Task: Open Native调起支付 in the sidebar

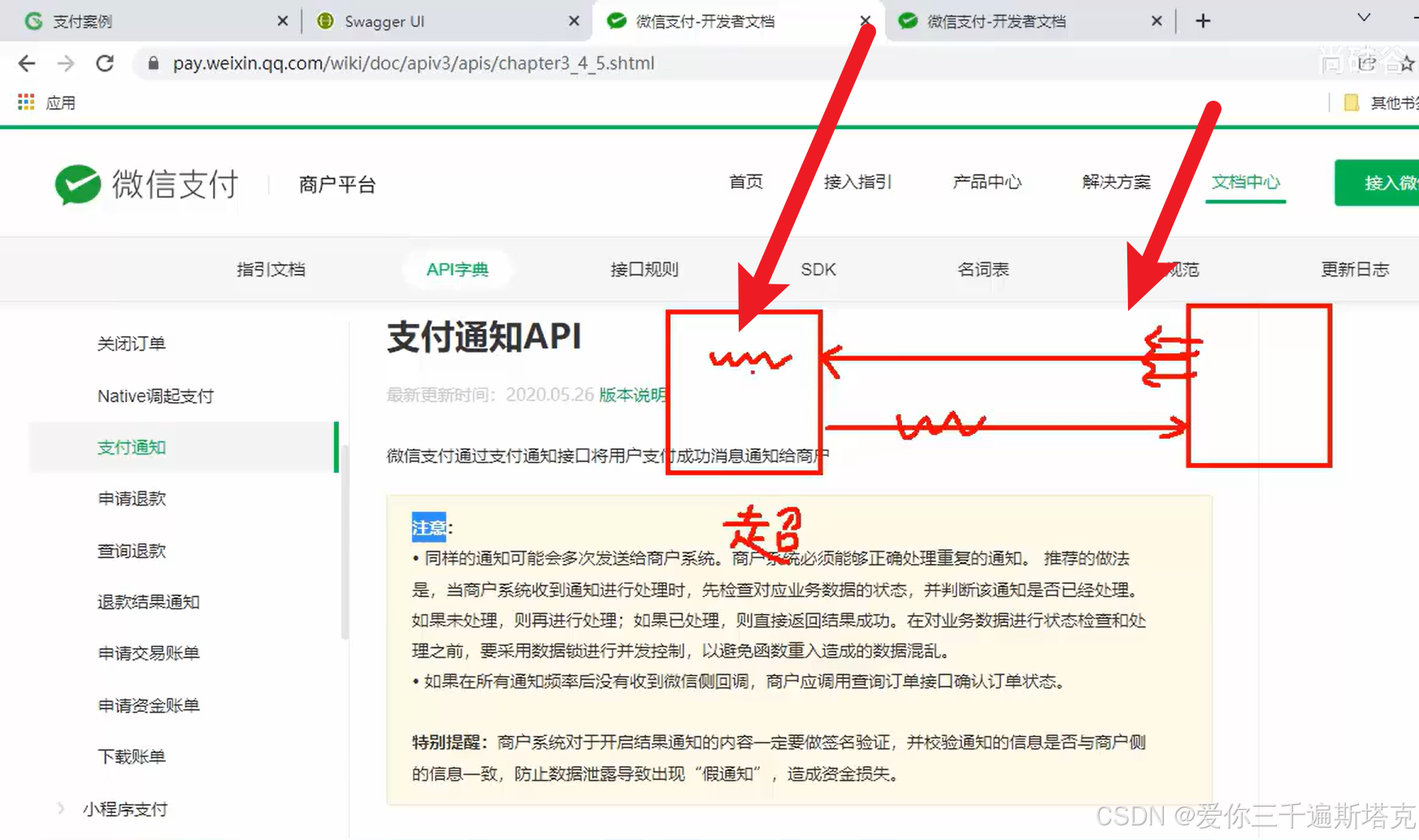Action: point(155,396)
